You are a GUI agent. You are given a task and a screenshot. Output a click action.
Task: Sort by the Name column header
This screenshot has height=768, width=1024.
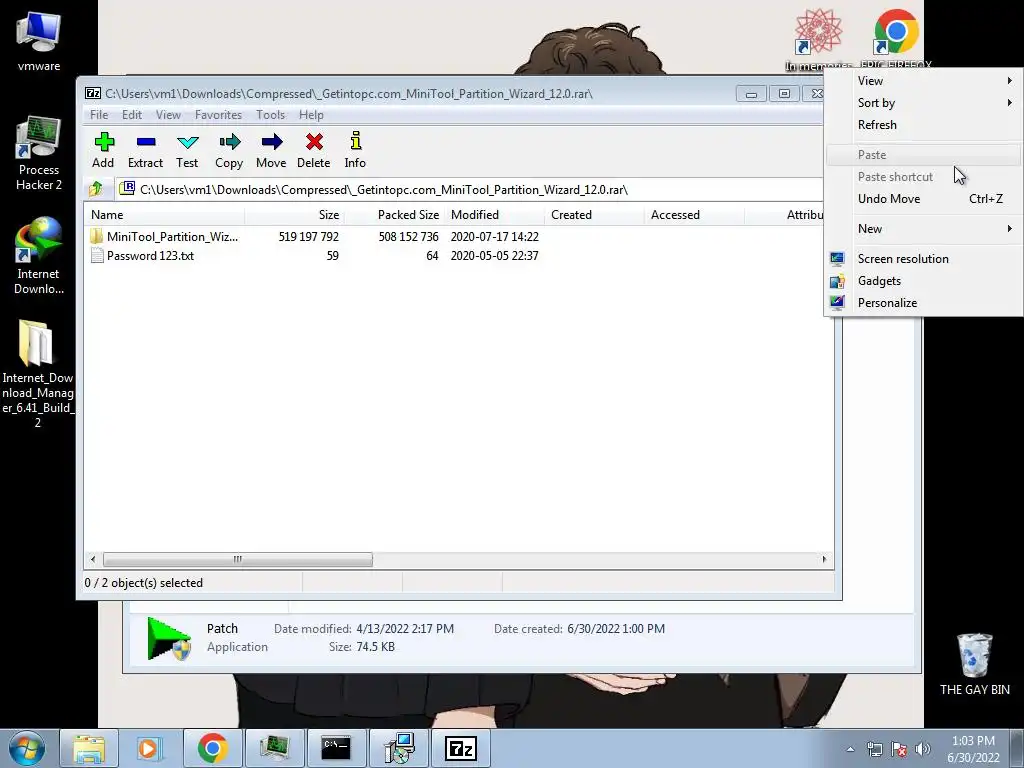[165, 215]
